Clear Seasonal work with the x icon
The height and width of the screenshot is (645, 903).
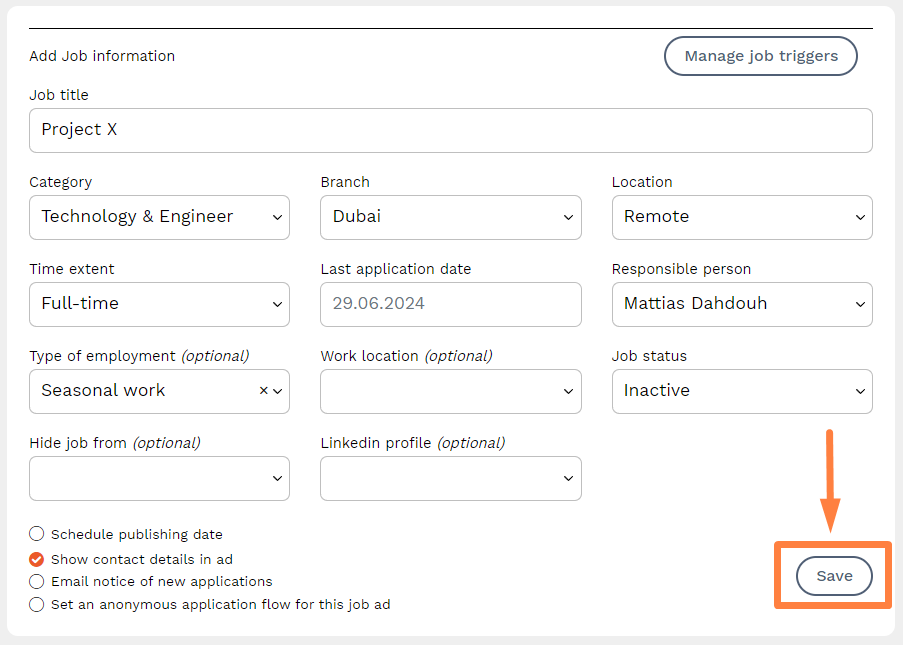click(x=264, y=391)
